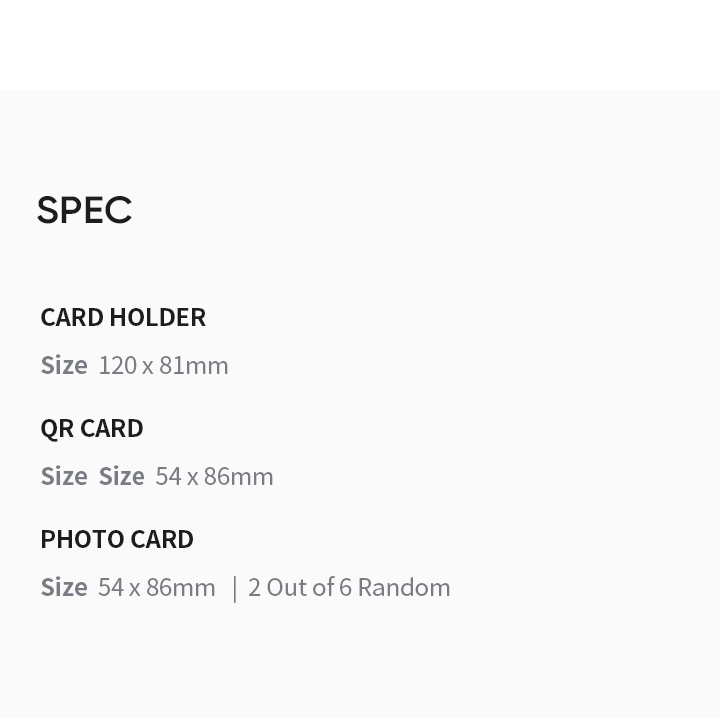720x717 pixels.
Task: Click the word HOLDER in the card holder heading
Action: pyautogui.click(x=158, y=317)
